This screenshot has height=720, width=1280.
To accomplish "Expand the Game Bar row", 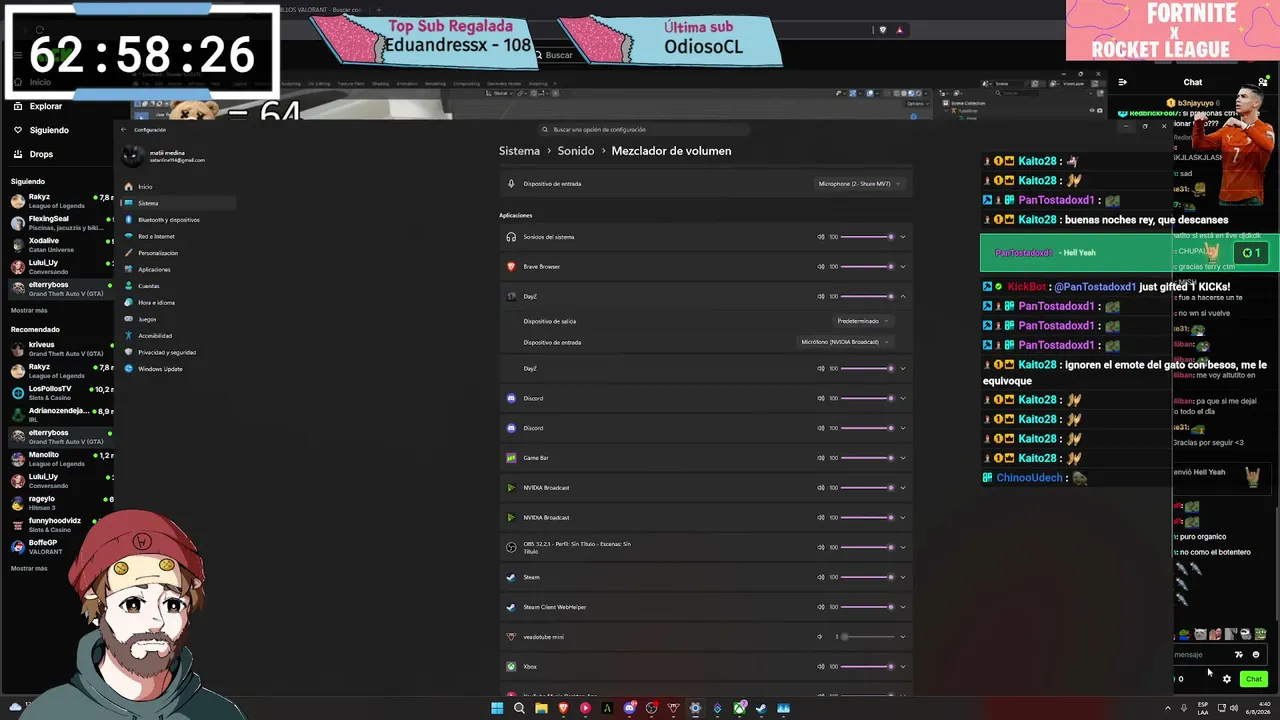I will click(903, 458).
